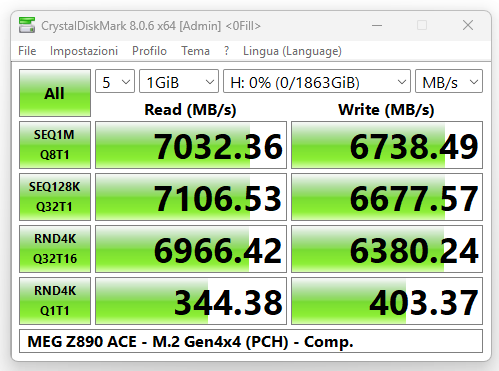Start the SEQ128K Q32T1 test
The width and height of the screenshot is (499, 371).
tap(55, 197)
